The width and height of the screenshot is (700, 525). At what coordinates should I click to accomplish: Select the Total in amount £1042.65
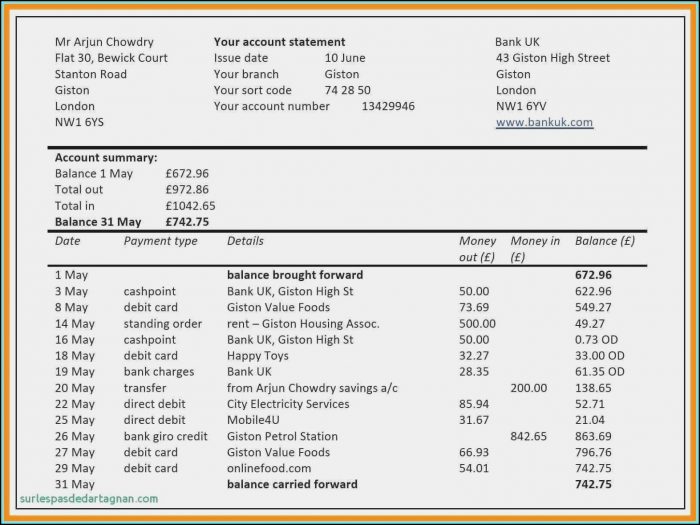pos(190,206)
